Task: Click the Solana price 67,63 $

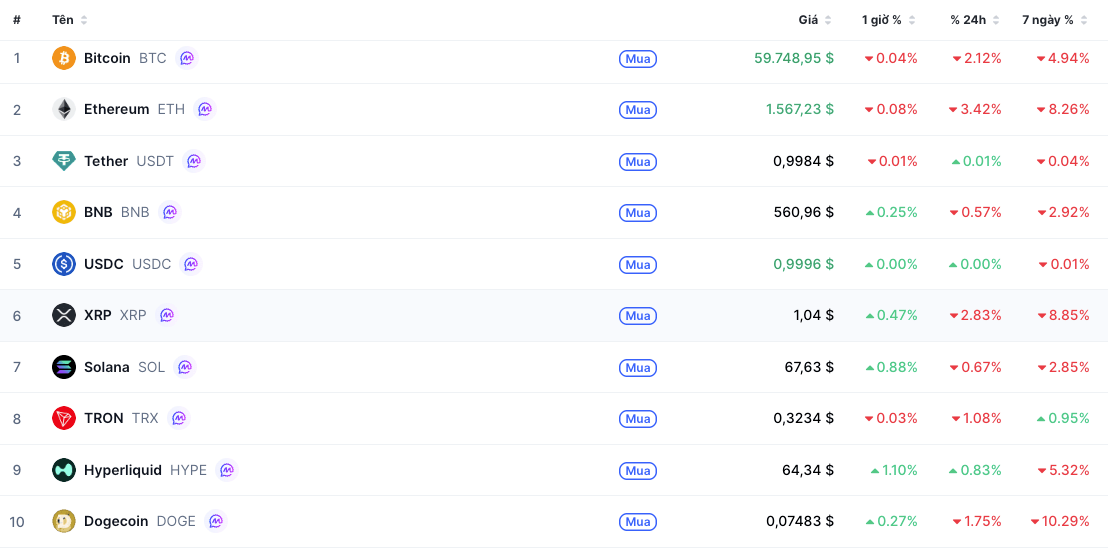Action: 808,367
